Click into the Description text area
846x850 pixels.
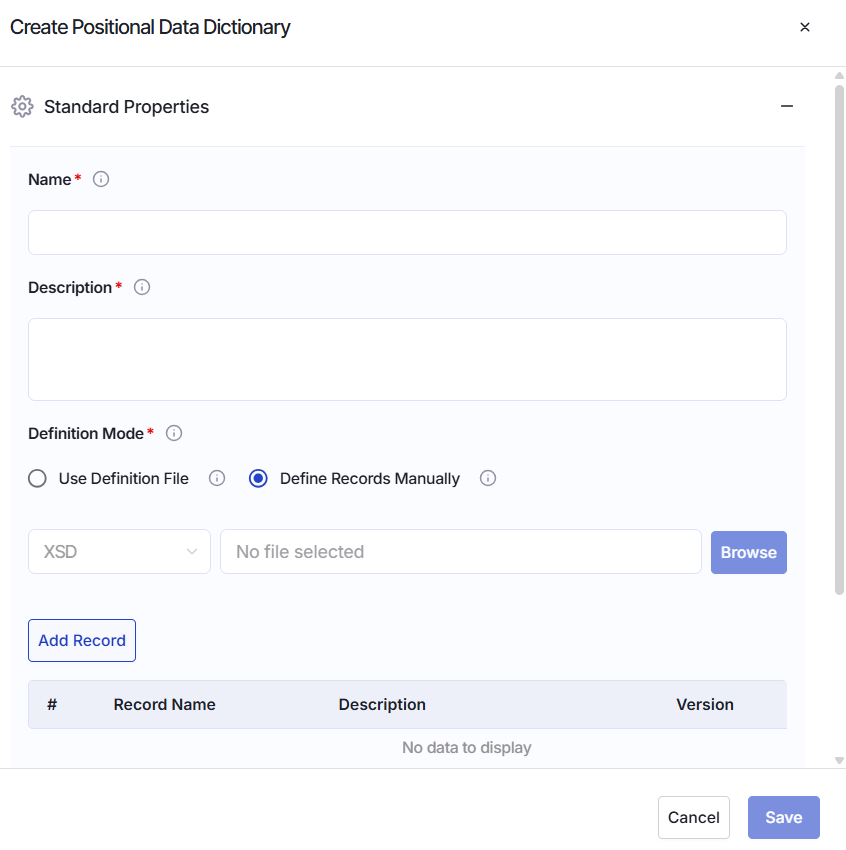pyautogui.click(x=408, y=359)
